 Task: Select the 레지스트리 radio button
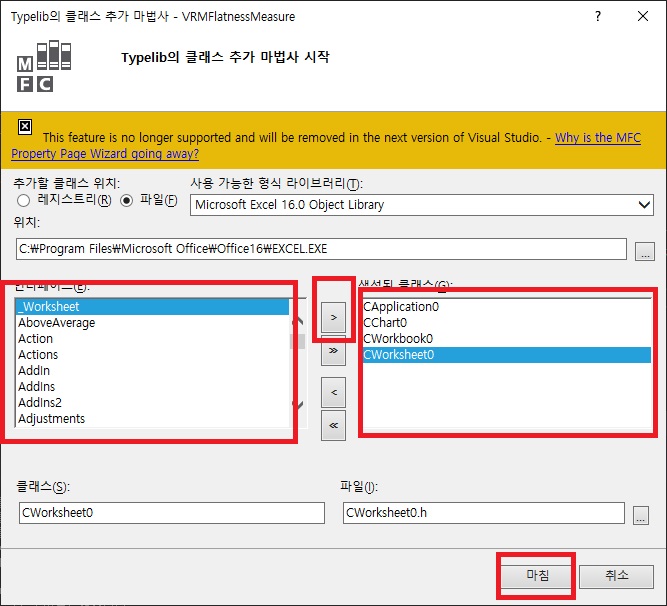click(x=23, y=200)
